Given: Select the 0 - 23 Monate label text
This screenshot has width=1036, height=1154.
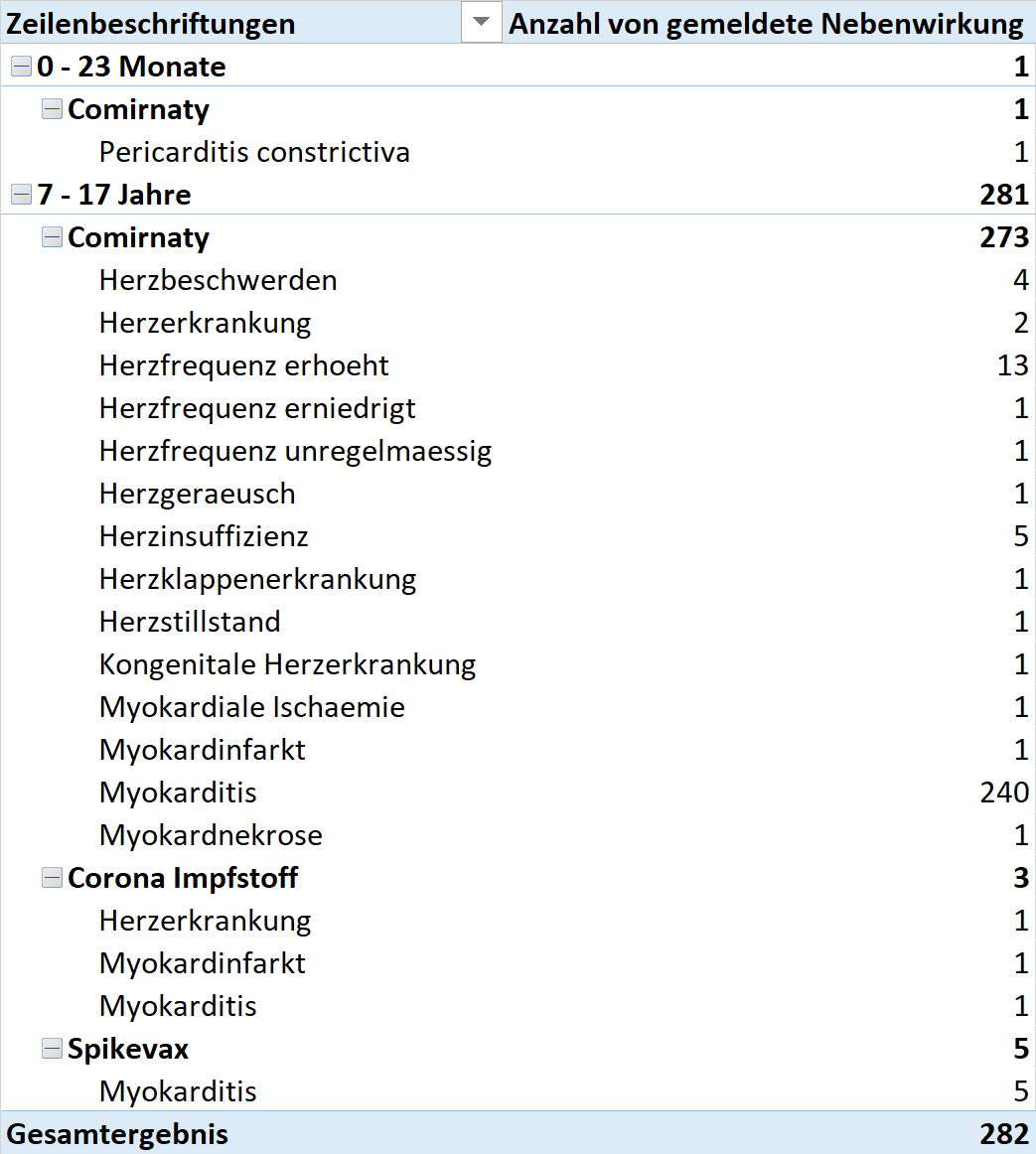Looking at the screenshot, I should point(131,67).
